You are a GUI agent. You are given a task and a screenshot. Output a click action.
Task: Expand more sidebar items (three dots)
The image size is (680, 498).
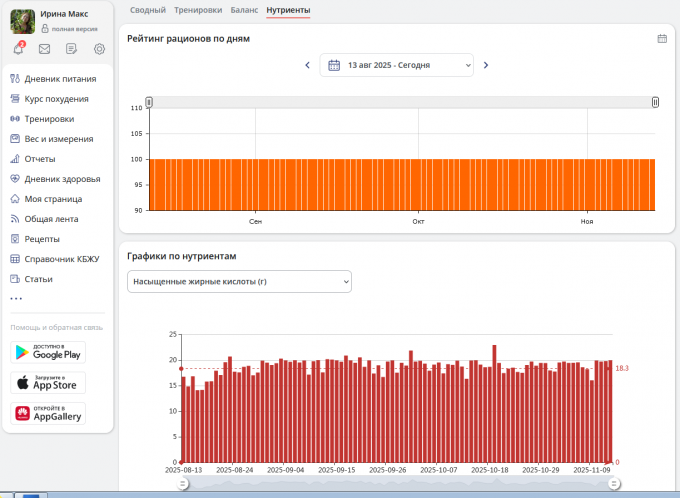[16, 298]
